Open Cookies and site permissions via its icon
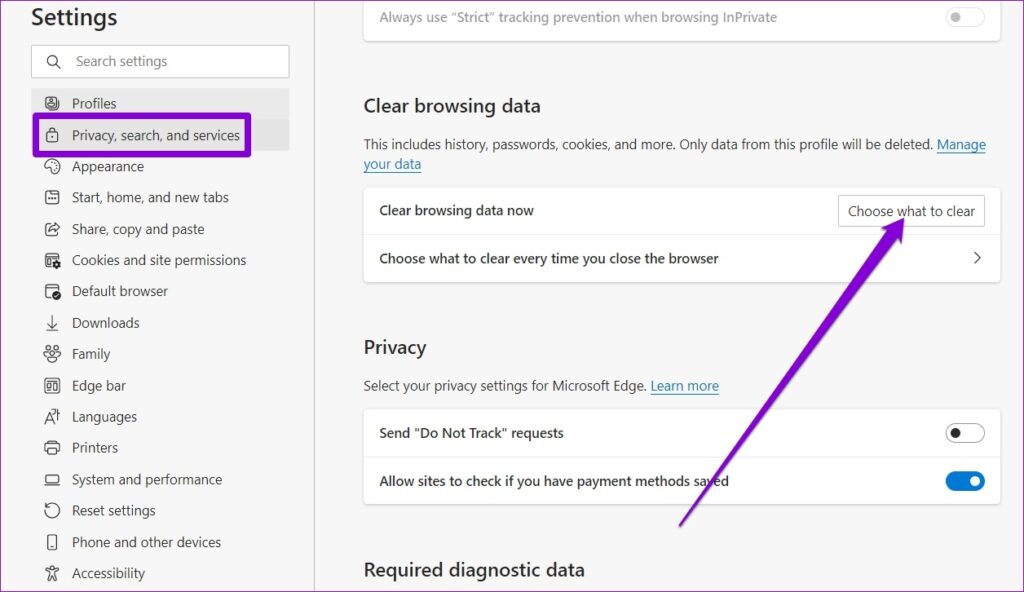 coord(52,260)
